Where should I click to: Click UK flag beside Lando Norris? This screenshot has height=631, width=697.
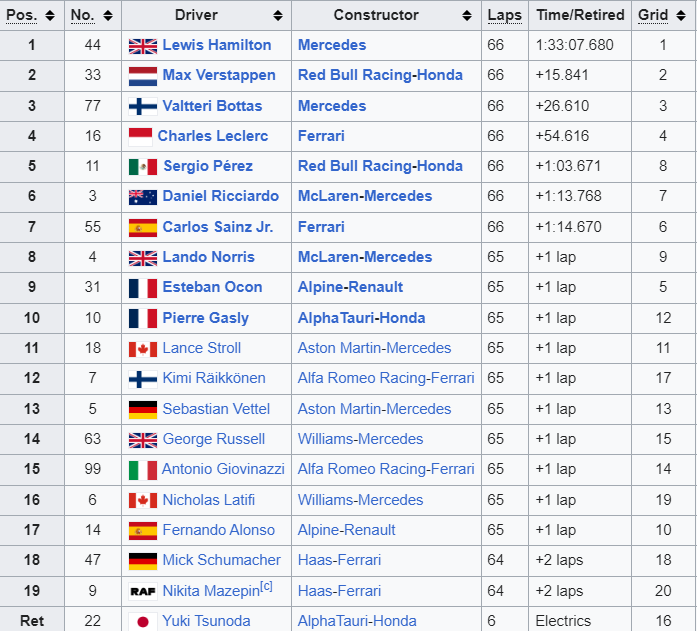[x=143, y=258]
